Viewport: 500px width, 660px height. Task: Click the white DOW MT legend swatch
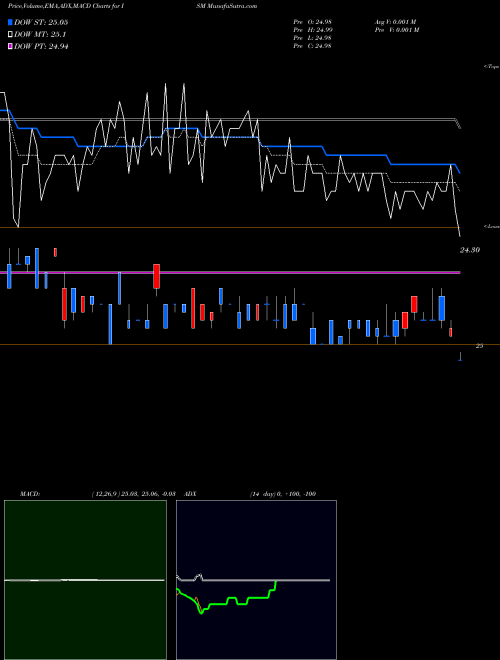click(x=11, y=34)
